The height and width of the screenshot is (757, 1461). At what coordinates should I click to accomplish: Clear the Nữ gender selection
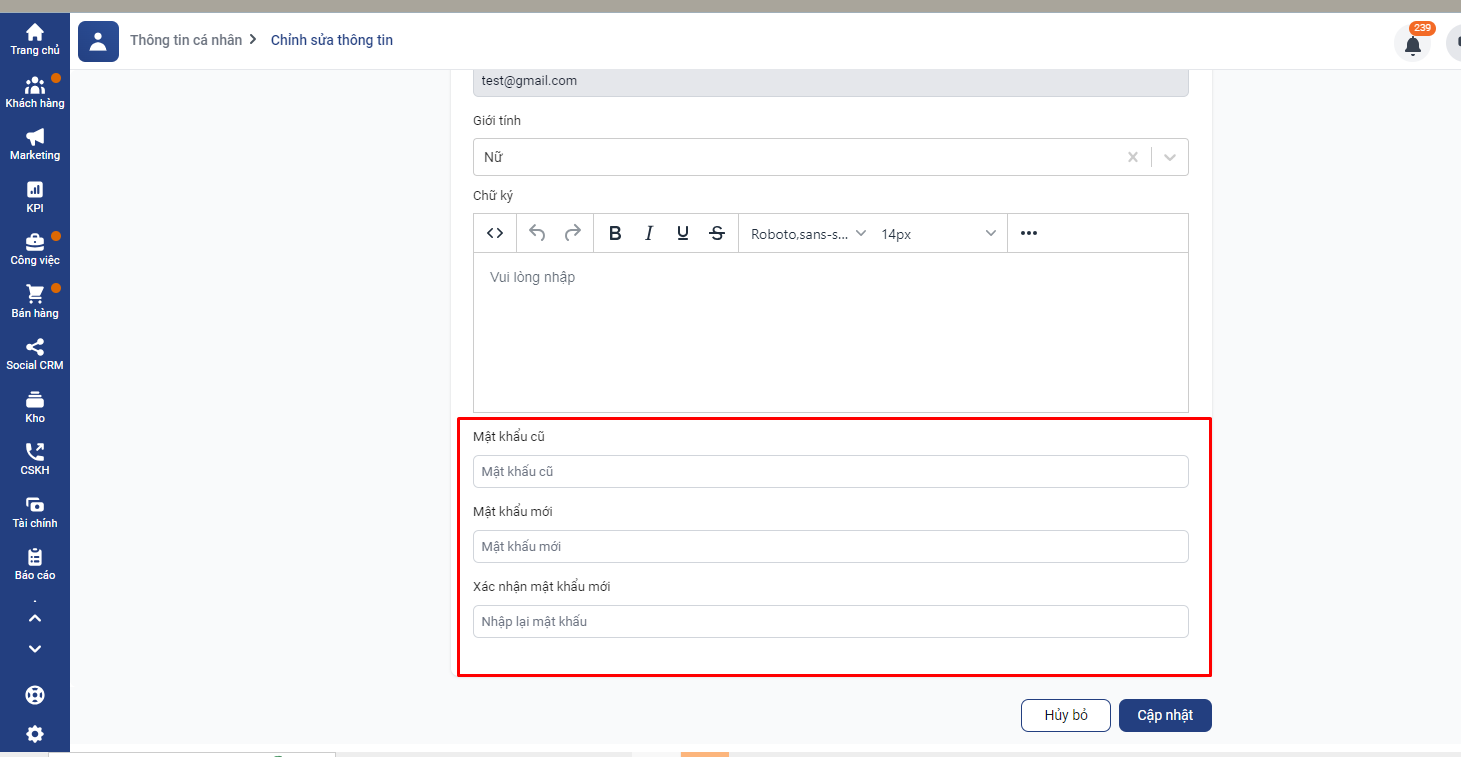point(1133,157)
